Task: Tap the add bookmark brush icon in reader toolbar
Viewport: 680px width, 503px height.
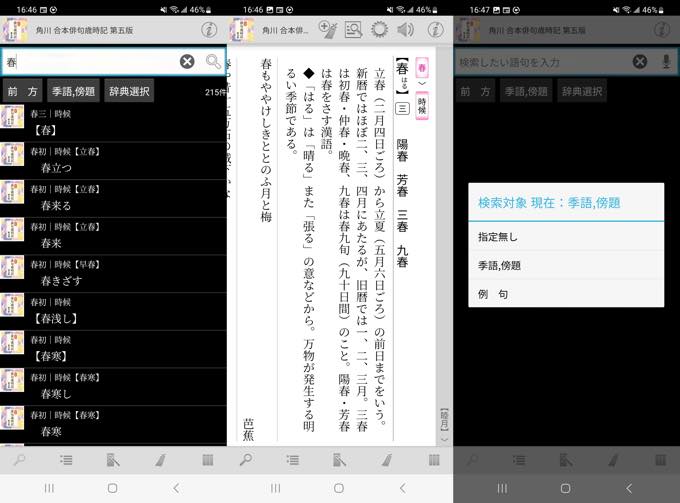Action: (327, 29)
